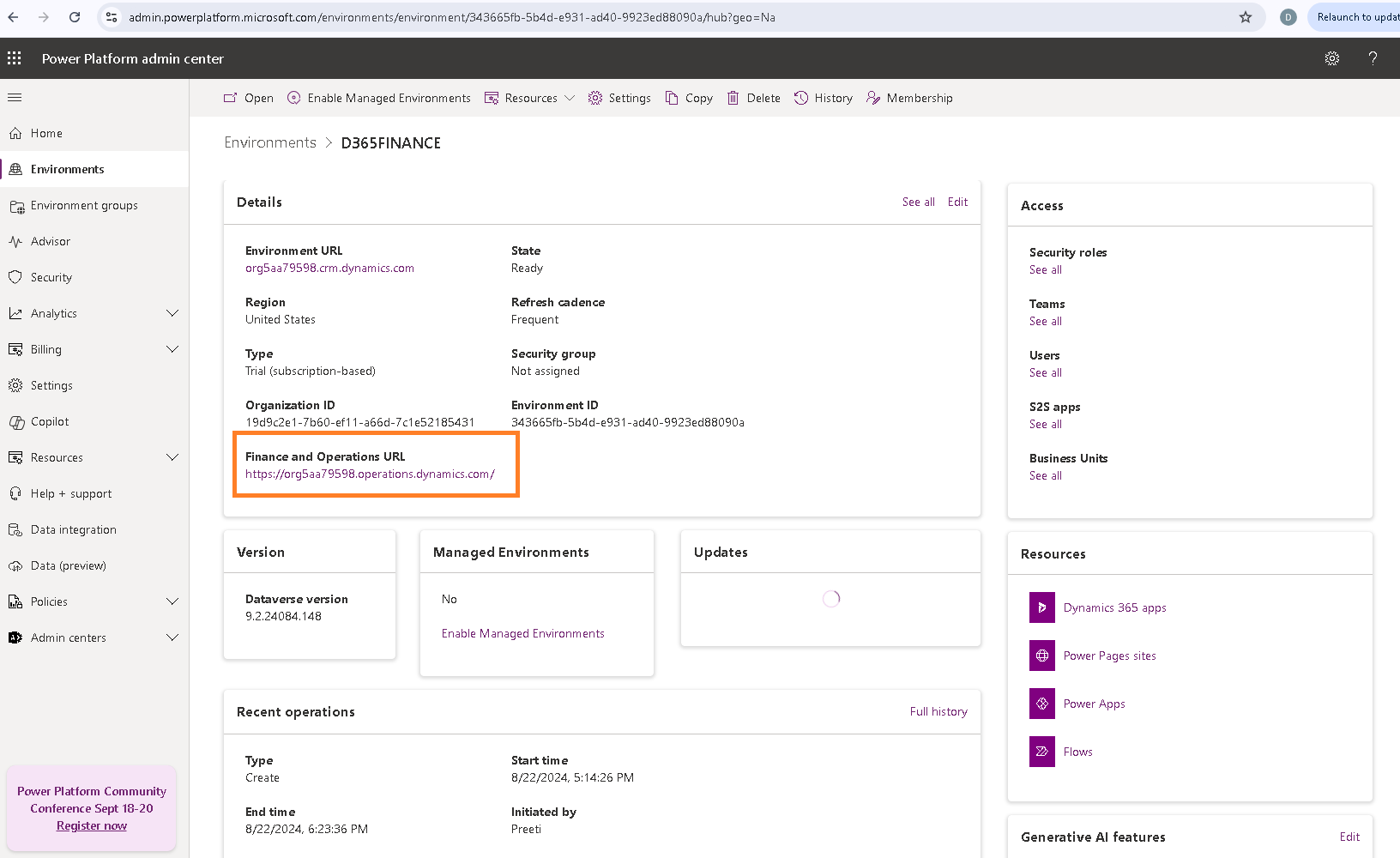The height and width of the screenshot is (858, 1400).
Task: Bookmark page with the star icon
Action: [x=1246, y=17]
